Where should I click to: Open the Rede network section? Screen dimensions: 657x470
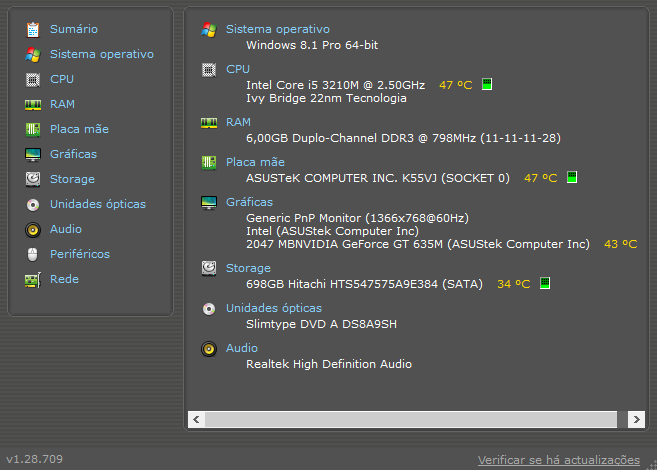tap(64, 279)
